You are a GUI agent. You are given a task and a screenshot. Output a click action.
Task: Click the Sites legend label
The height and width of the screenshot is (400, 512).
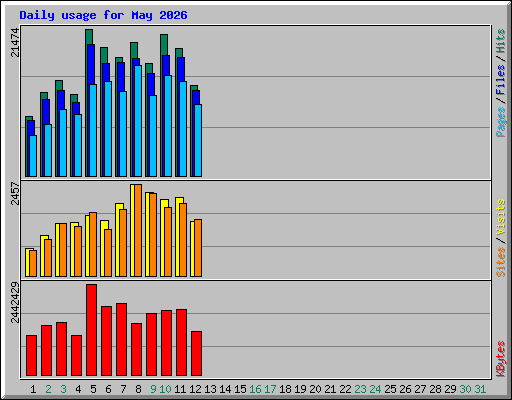500,262
